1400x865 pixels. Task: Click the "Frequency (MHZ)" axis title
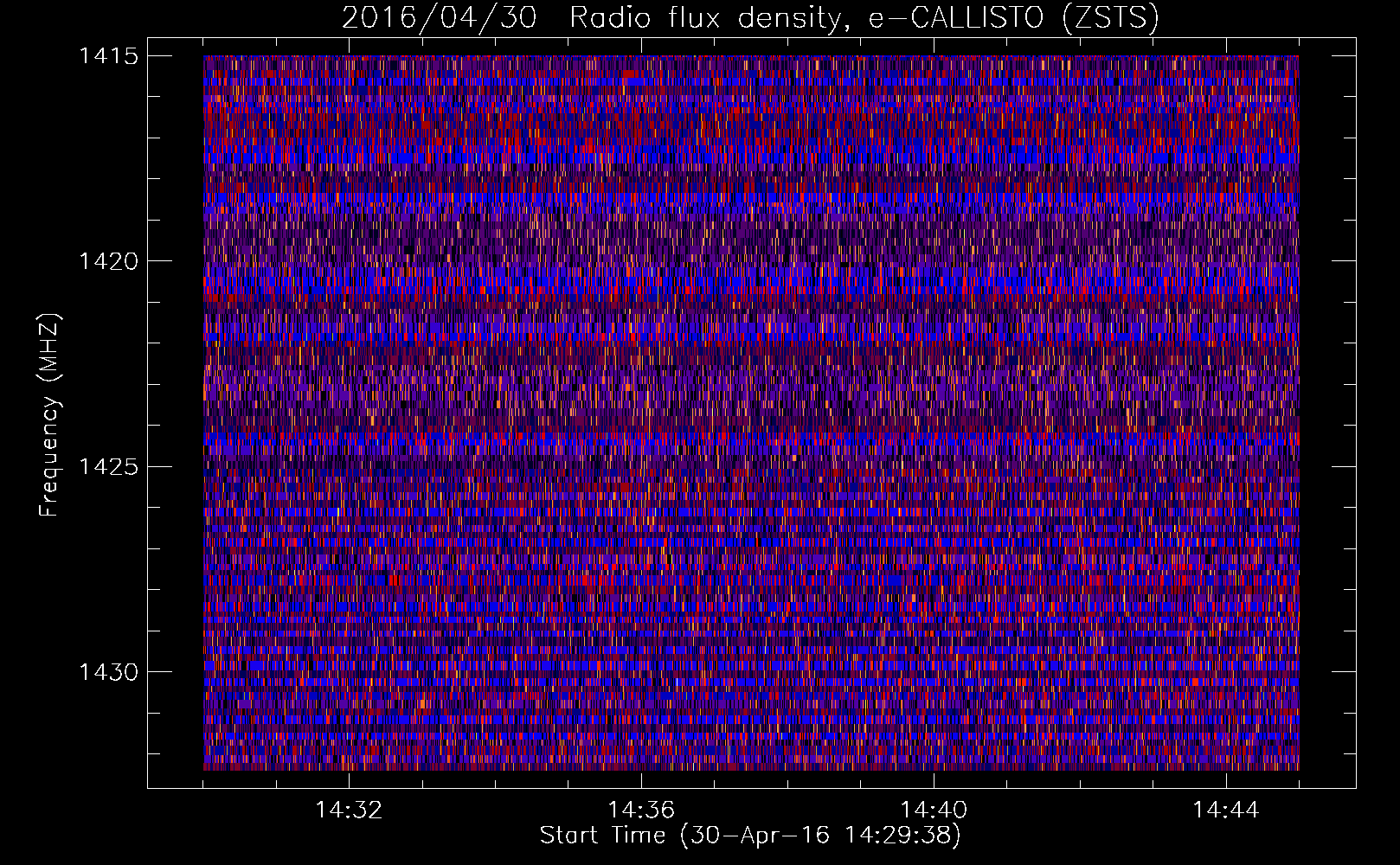tap(50, 415)
